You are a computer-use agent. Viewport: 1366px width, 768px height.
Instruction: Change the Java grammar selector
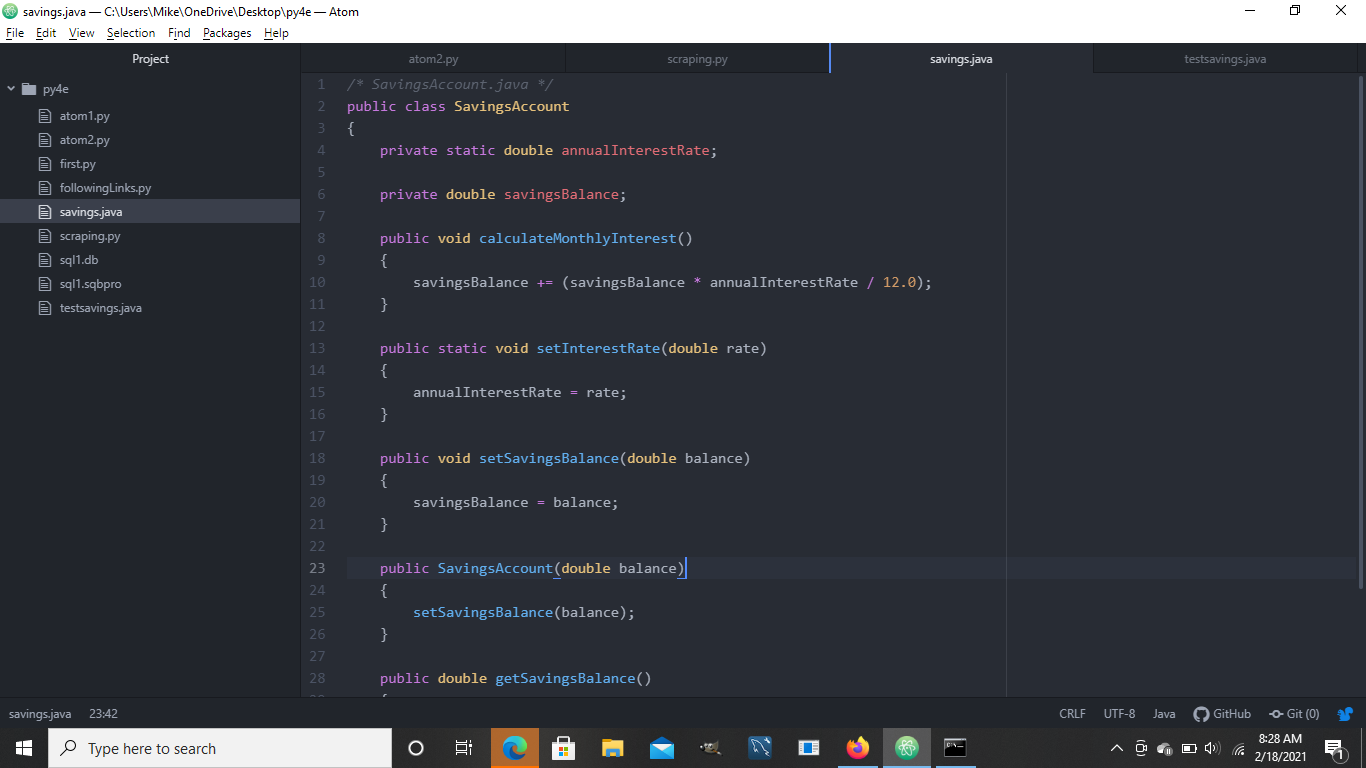coord(1164,714)
